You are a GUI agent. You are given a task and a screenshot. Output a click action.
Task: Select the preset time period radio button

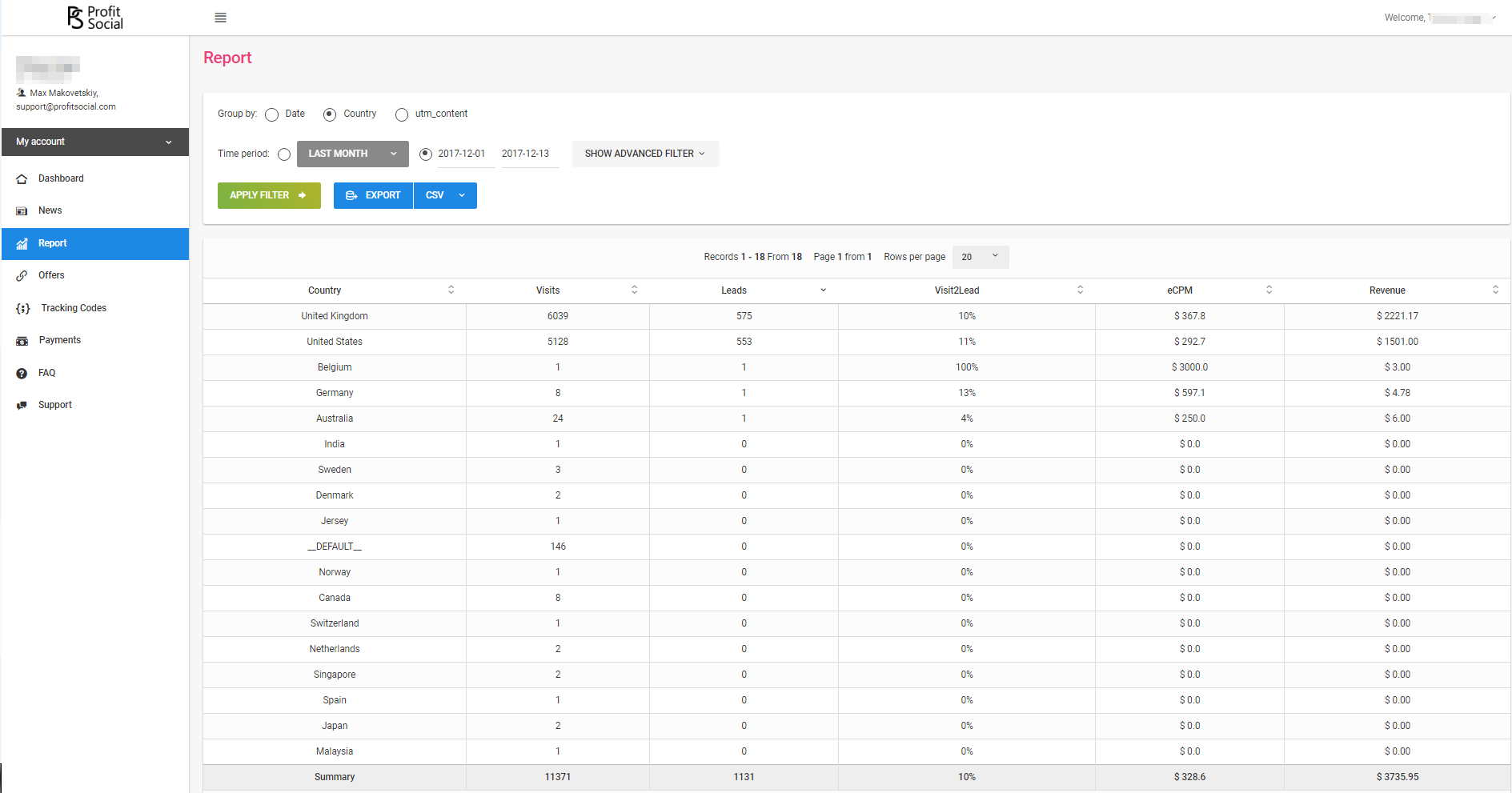pyautogui.click(x=284, y=154)
